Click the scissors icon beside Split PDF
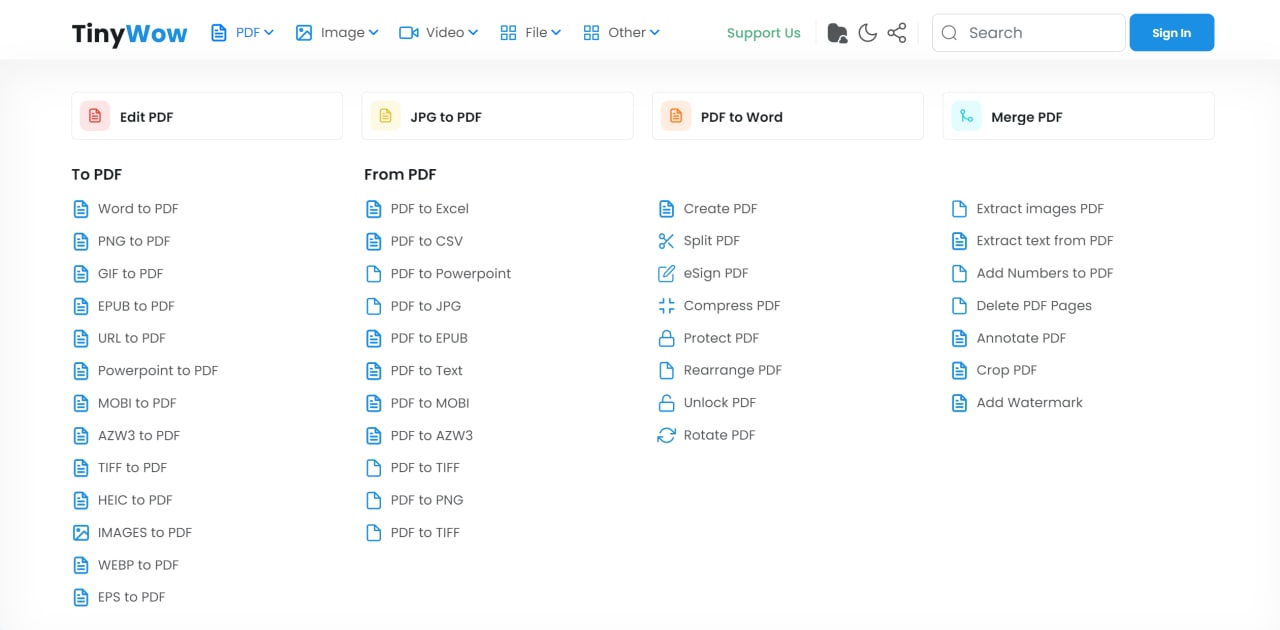Screen dimensions: 1280x630 [666, 241]
